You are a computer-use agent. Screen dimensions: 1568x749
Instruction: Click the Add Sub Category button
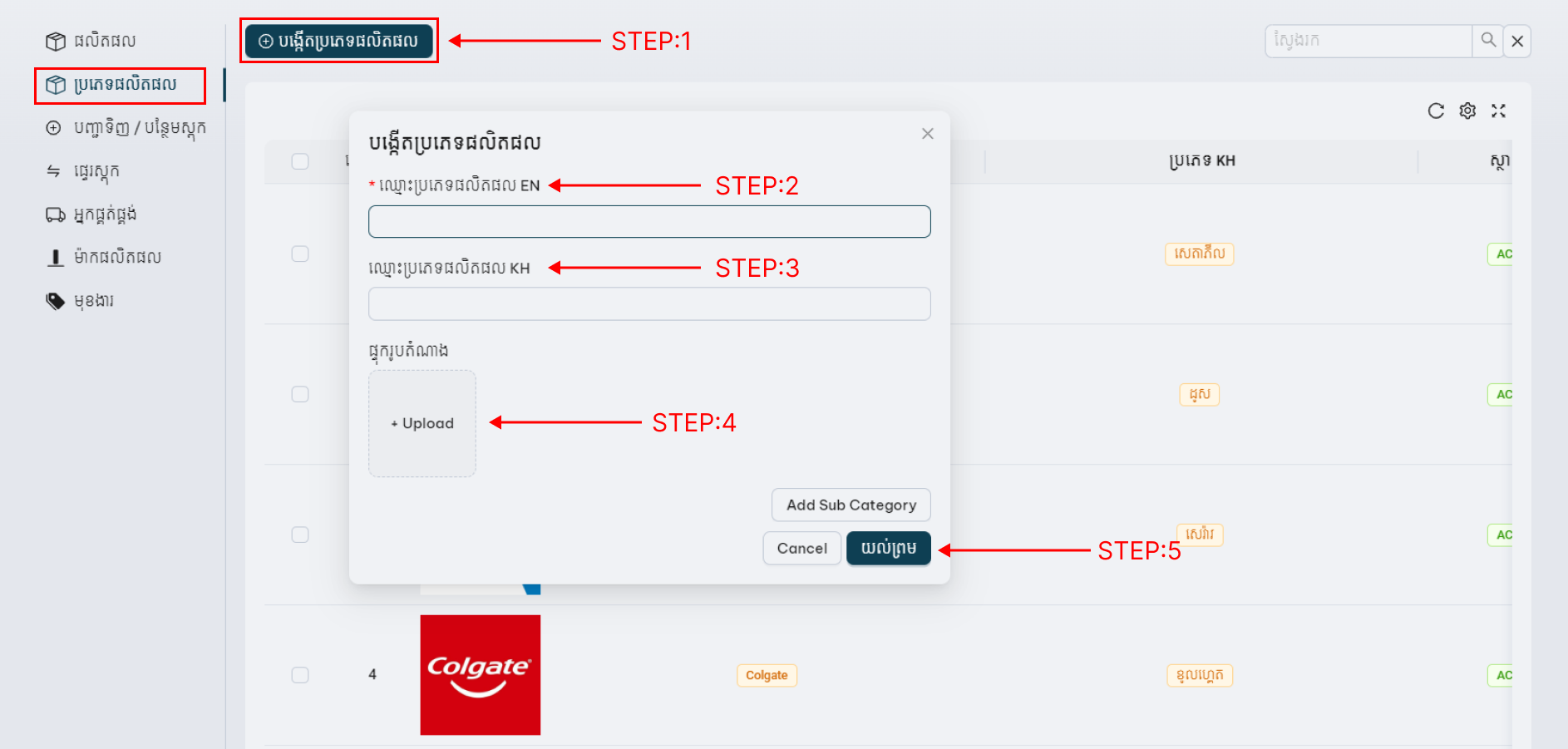[851, 505]
